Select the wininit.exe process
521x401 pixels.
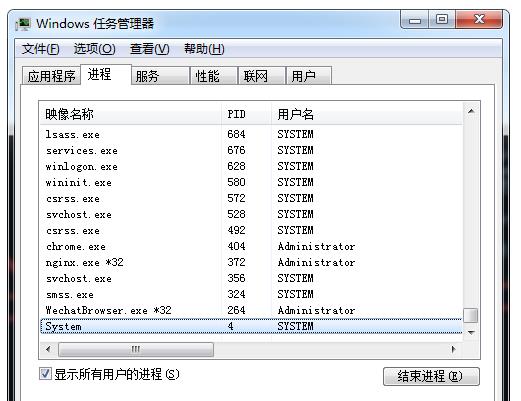251,182
